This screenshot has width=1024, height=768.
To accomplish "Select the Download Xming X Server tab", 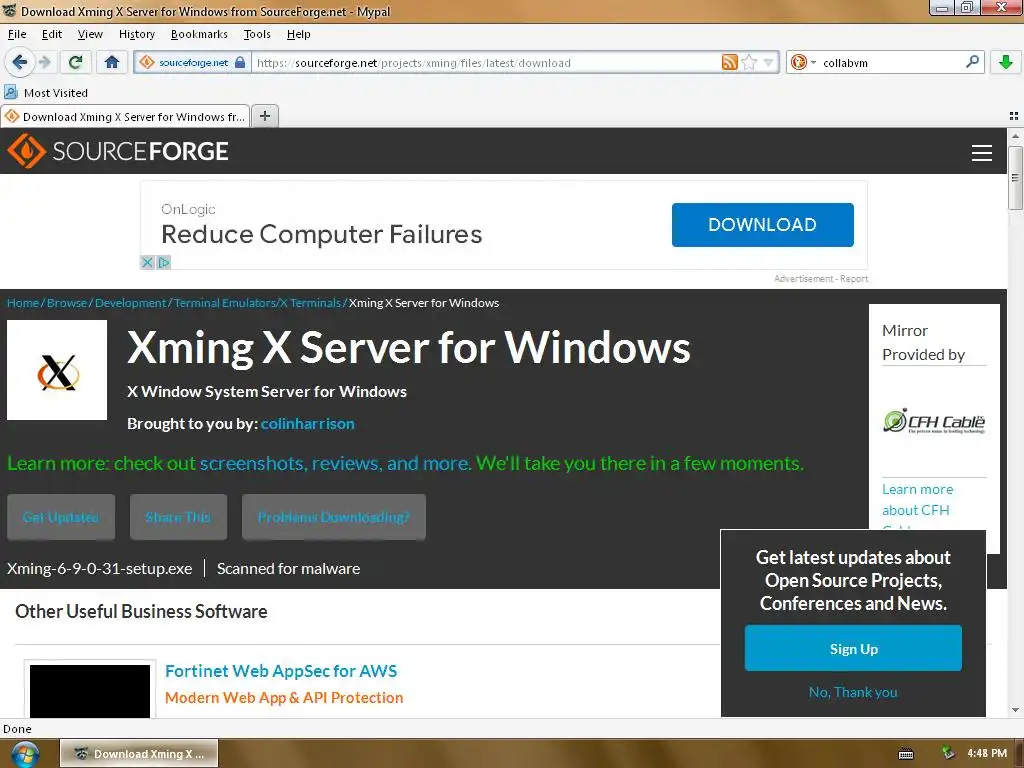I will tap(125, 117).
